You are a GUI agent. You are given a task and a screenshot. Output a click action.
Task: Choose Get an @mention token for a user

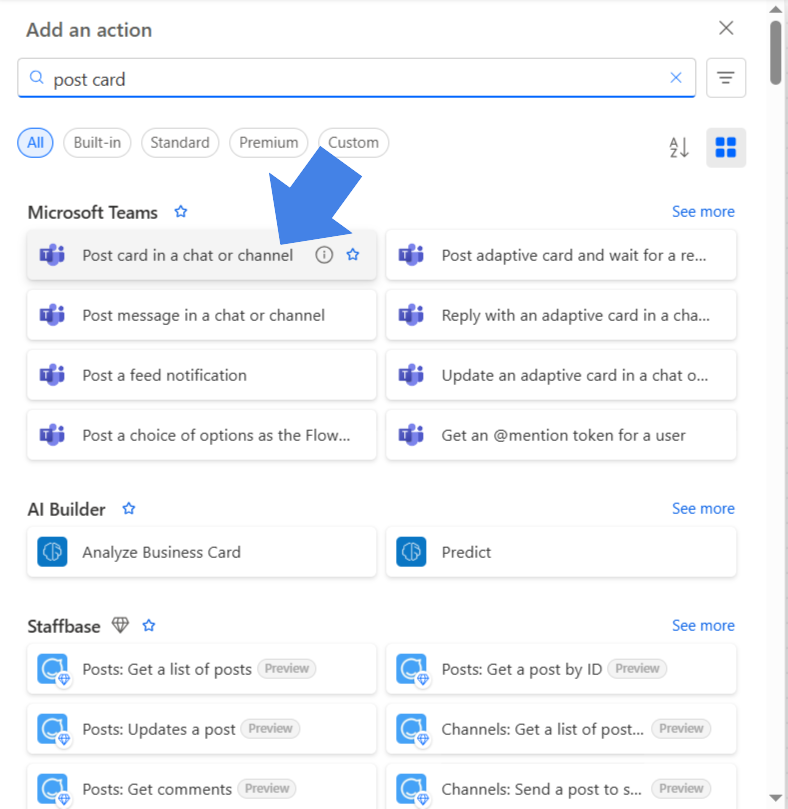tap(561, 435)
